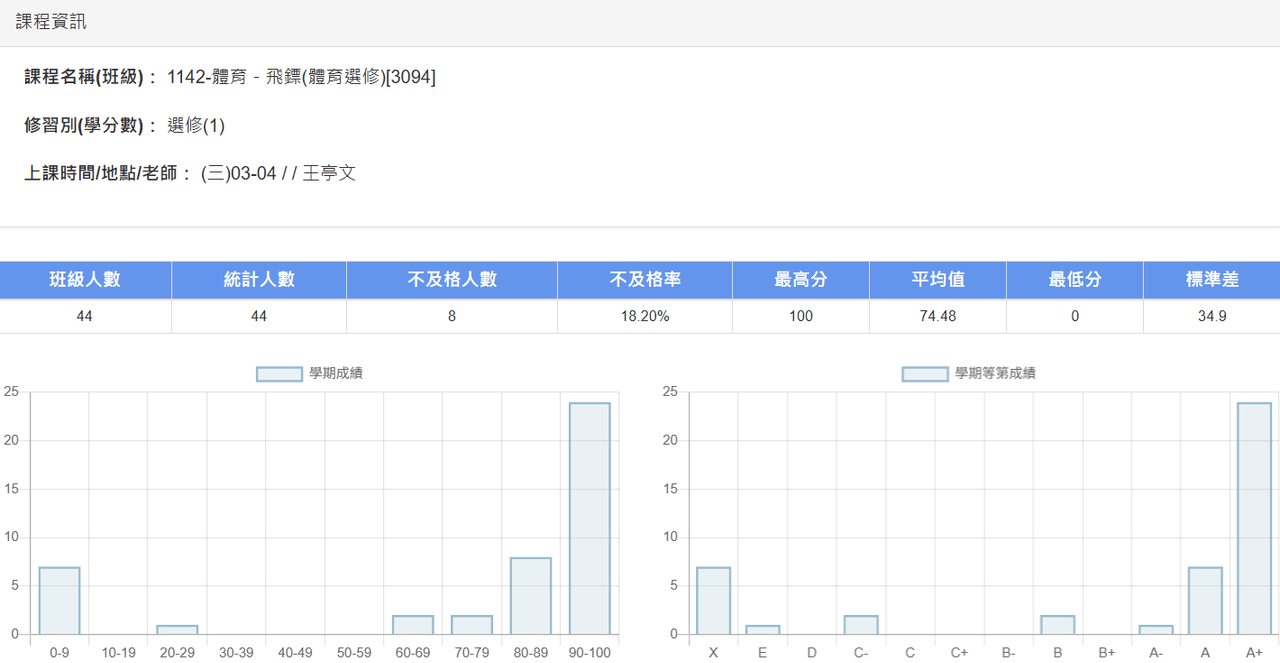Select the E grade bar

pyautogui.click(x=762, y=630)
